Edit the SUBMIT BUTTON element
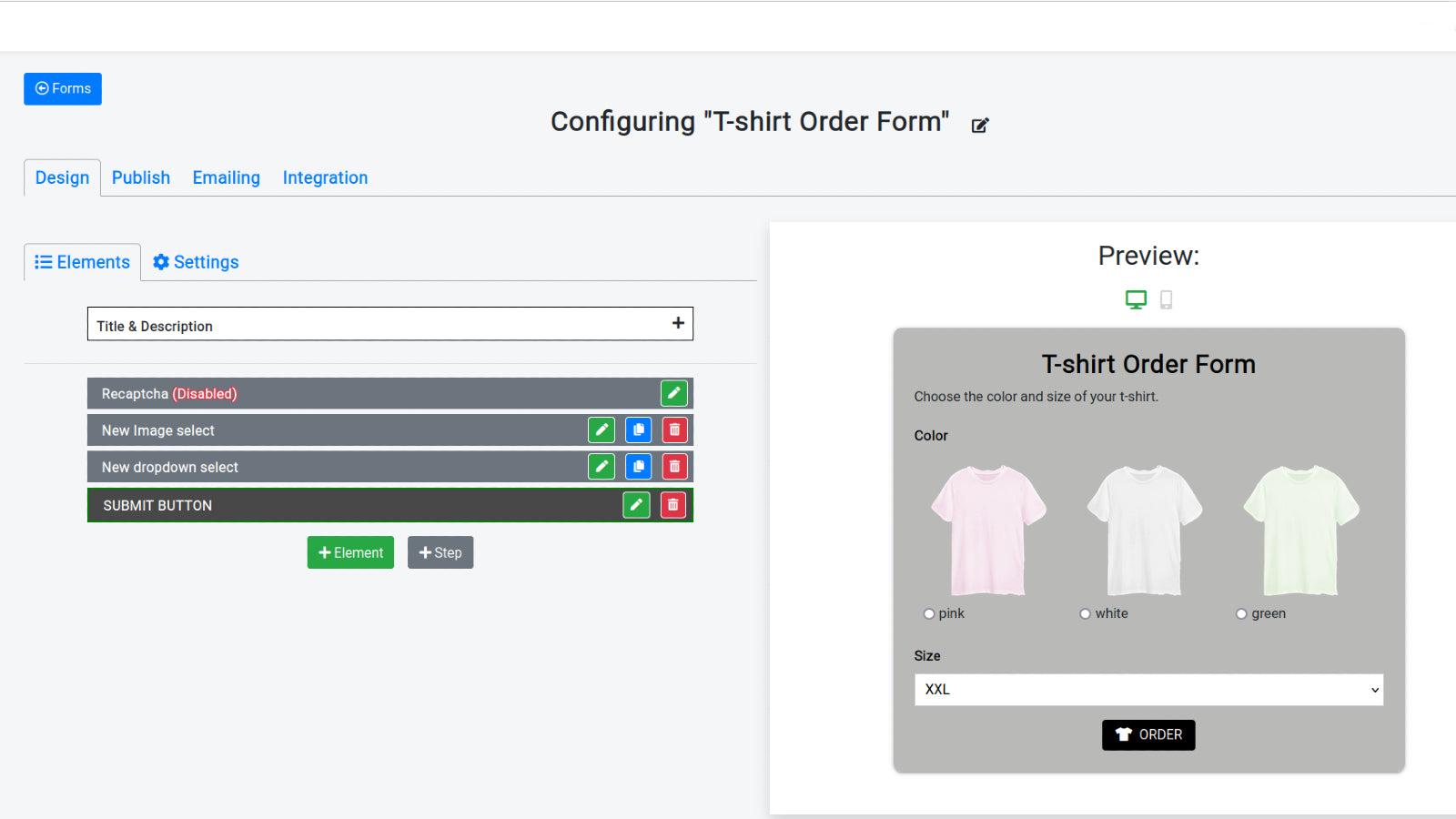Image resolution: width=1456 pixels, height=819 pixels. (635, 504)
